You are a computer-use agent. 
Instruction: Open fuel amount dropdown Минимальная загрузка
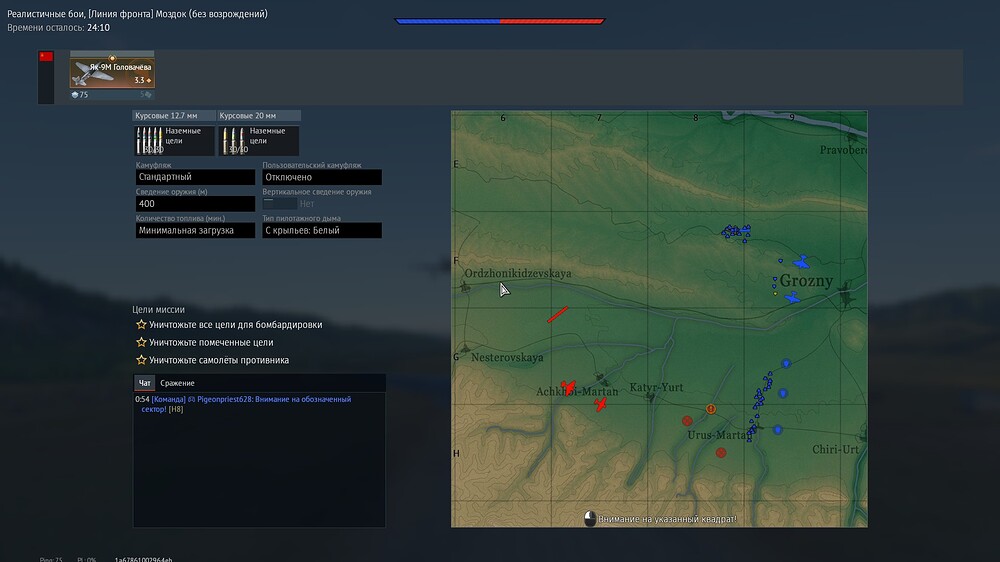point(195,230)
